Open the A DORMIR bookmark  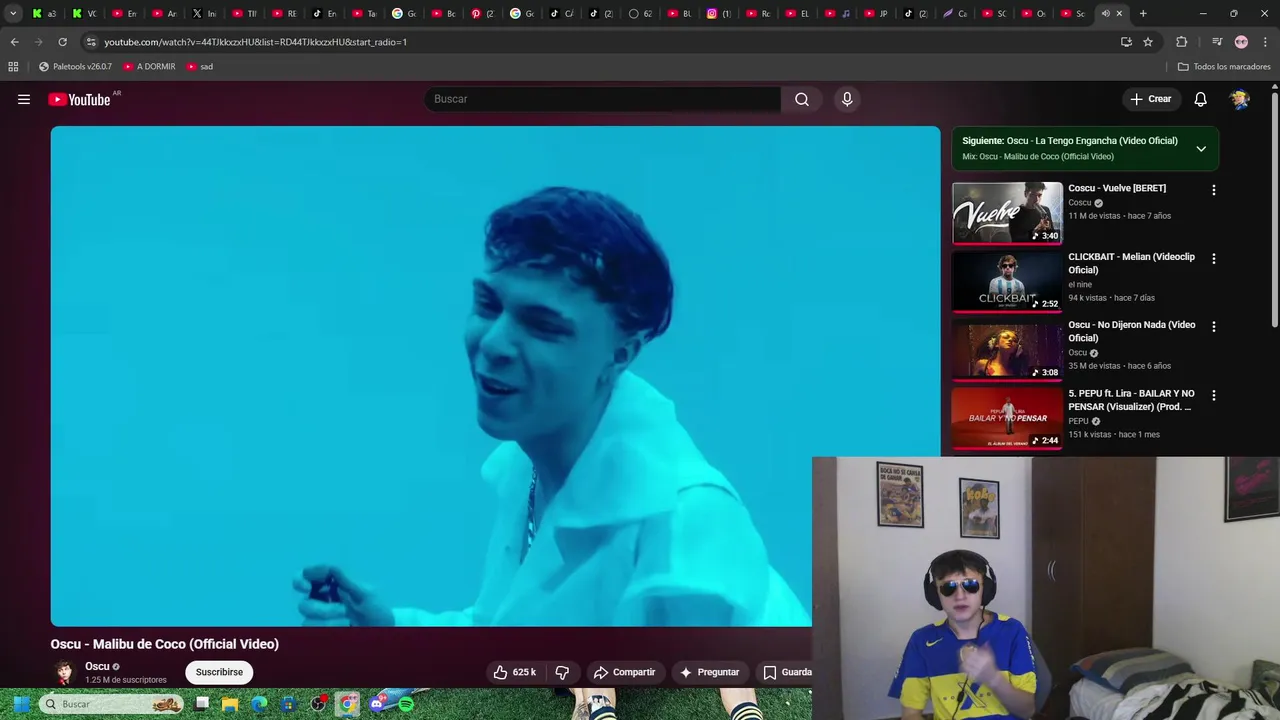click(x=149, y=67)
